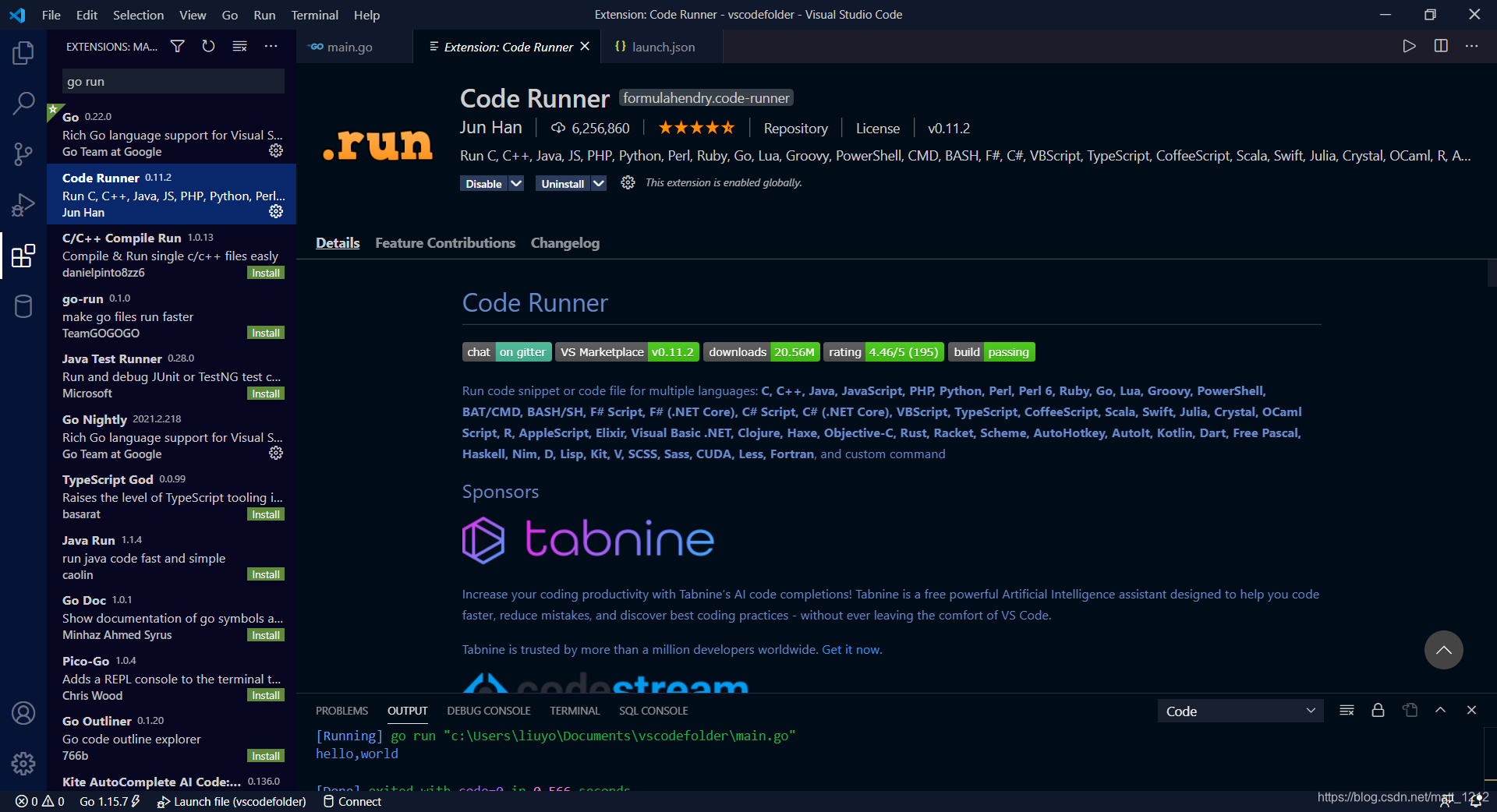Clear extensions search results icon

240,47
